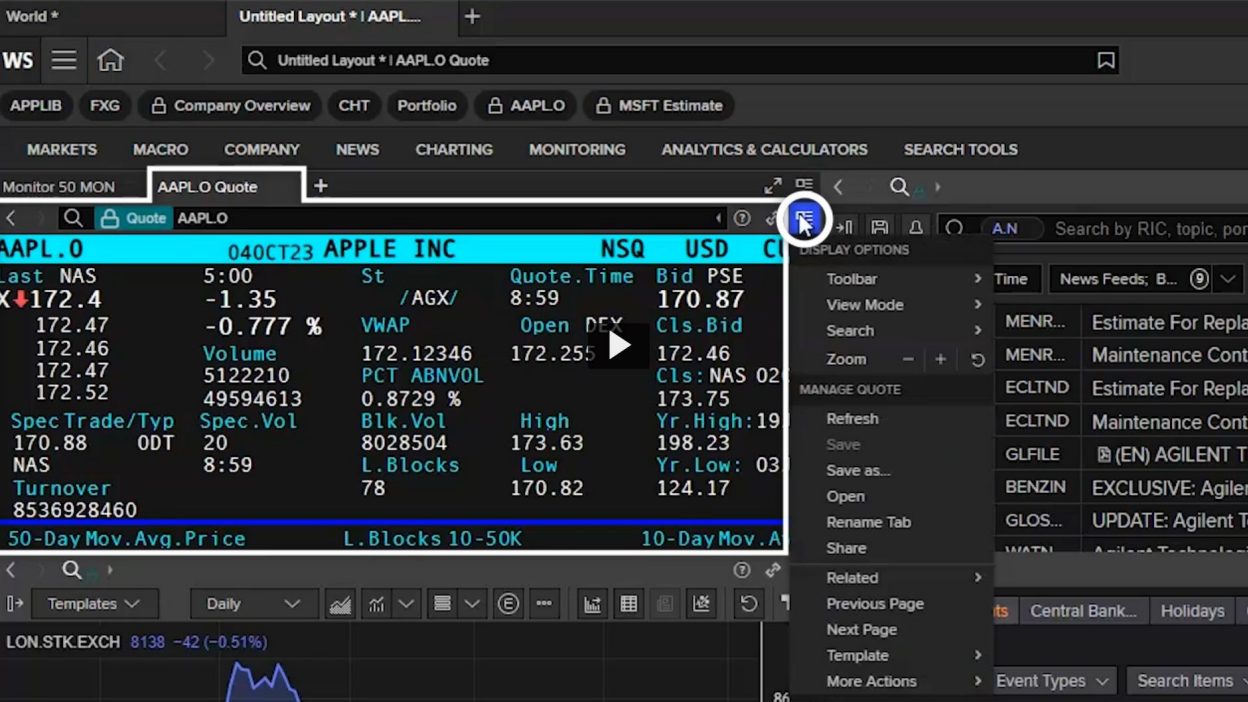Screen dimensions: 1248x702
Task: Click the alert bell icon
Action: click(x=915, y=228)
